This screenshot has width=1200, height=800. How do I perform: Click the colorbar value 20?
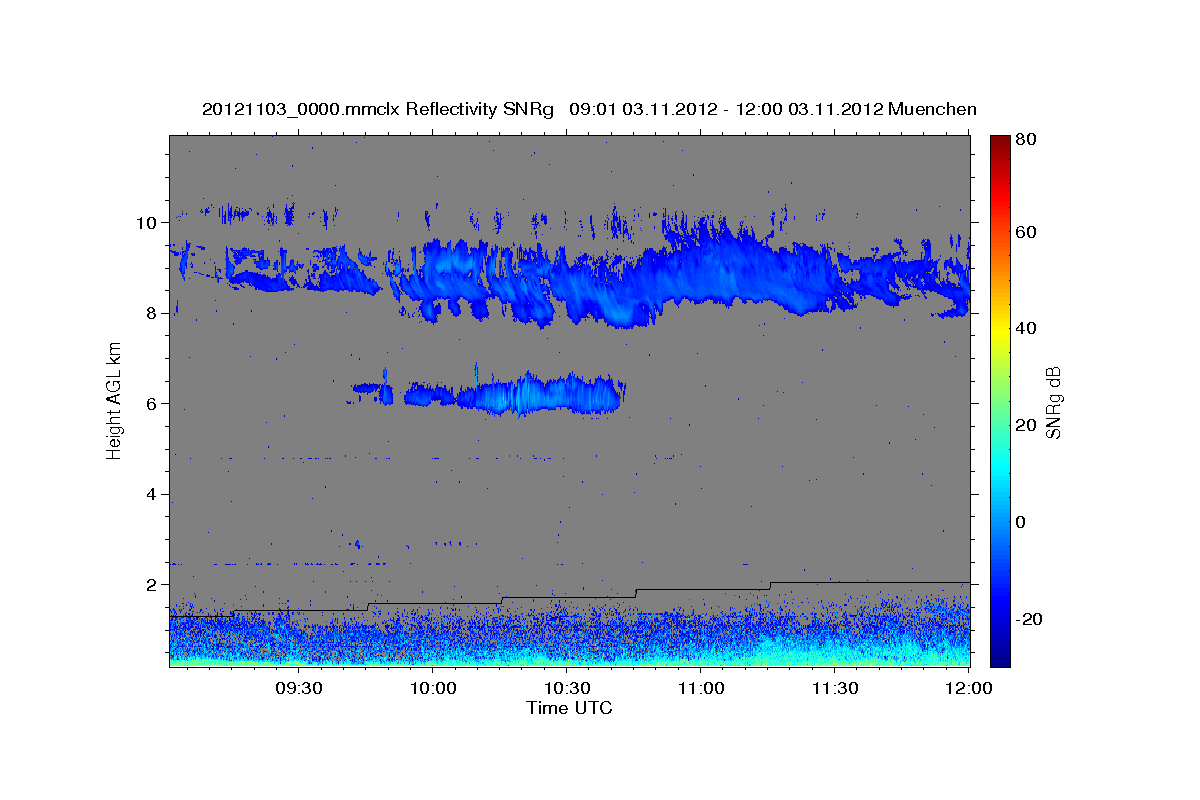tap(1026, 425)
